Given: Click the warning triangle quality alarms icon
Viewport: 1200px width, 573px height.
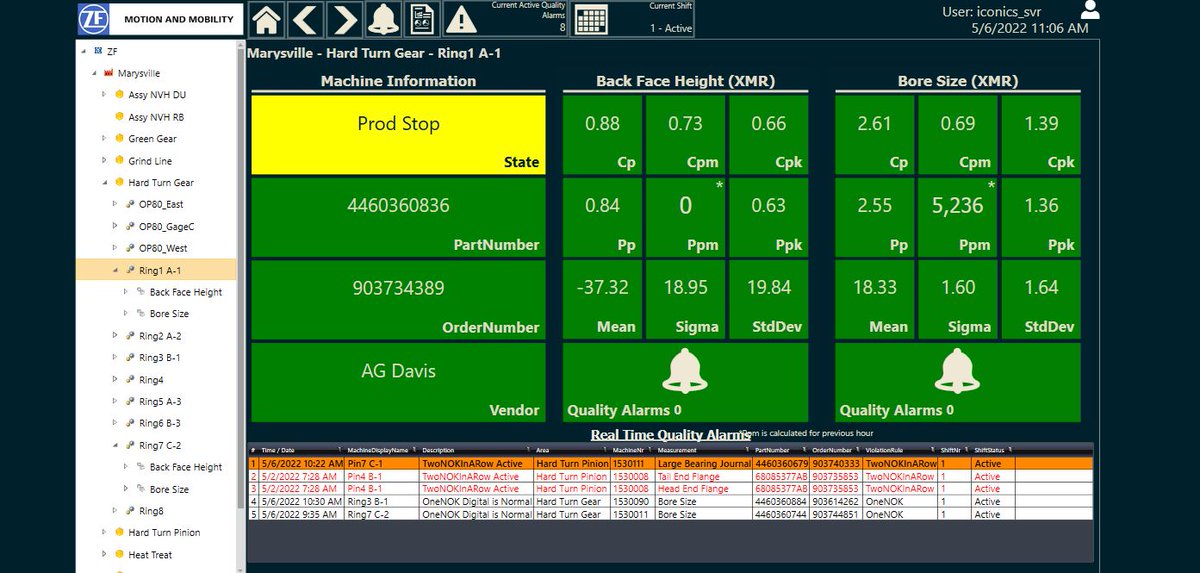Looking at the screenshot, I should pos(461,19).
